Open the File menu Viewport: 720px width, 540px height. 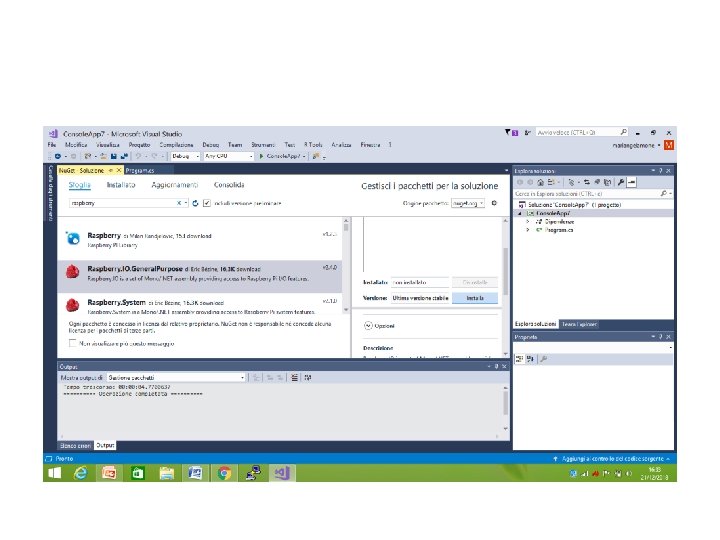click(x=52, y=145)
